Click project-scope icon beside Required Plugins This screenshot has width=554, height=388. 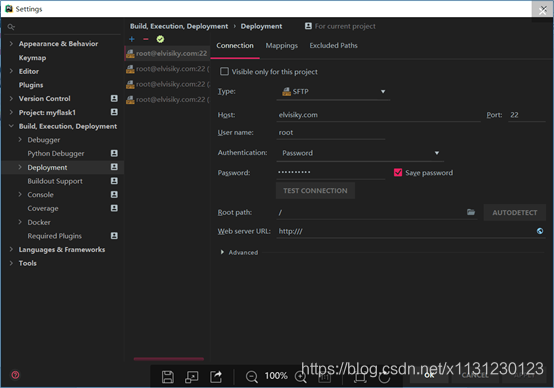[x=114, y=236]
